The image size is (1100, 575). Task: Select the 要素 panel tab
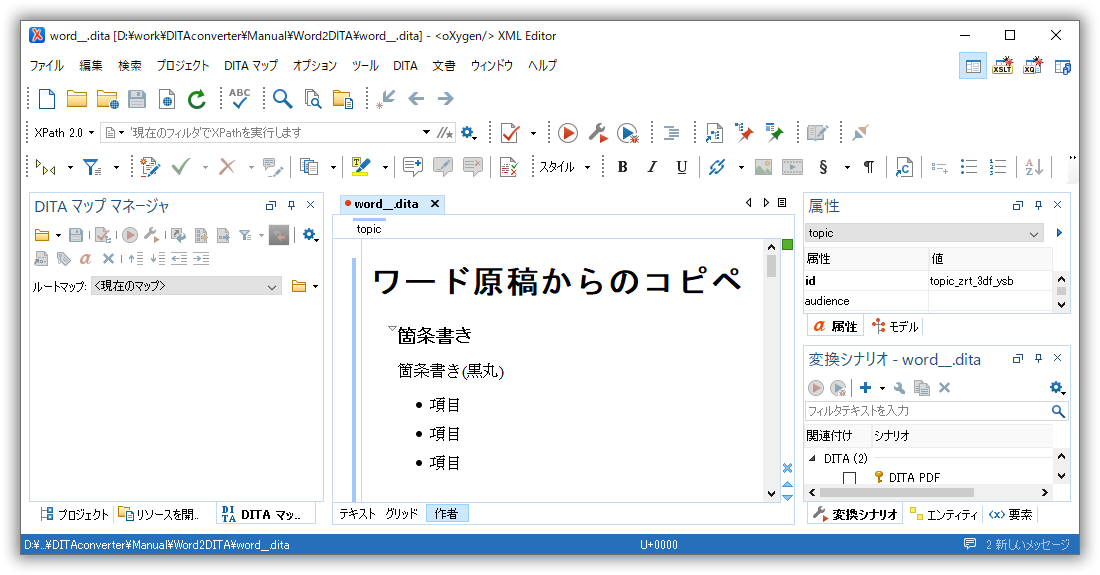click(1010, 515)
